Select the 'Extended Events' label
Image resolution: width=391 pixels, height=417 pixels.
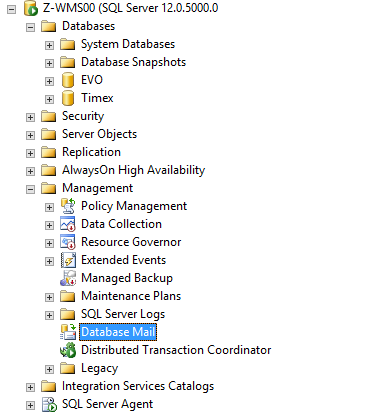click(124, 260)
